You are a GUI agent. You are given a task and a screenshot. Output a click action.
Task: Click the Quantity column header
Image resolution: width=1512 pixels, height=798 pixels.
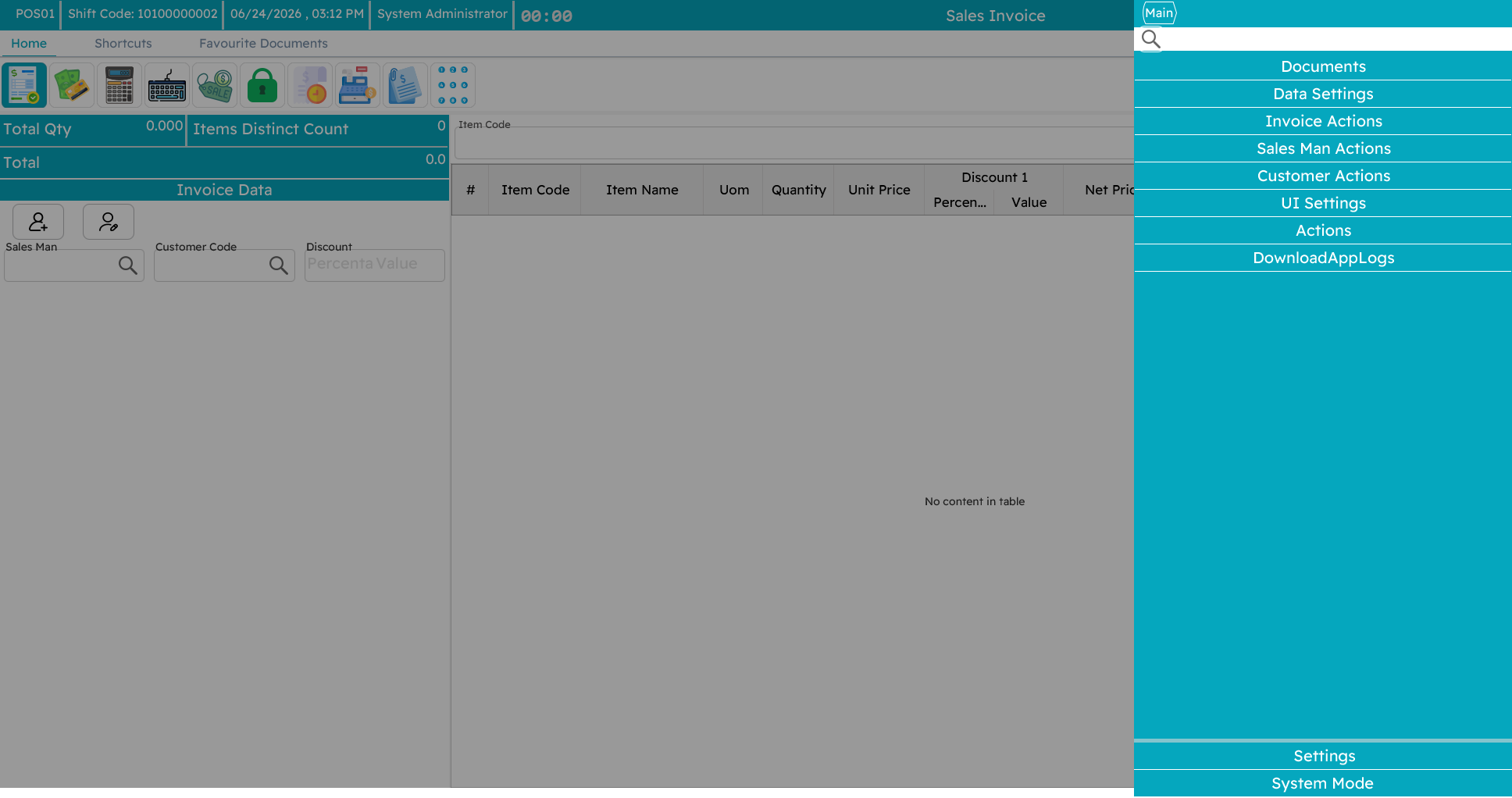click(798, 190)
